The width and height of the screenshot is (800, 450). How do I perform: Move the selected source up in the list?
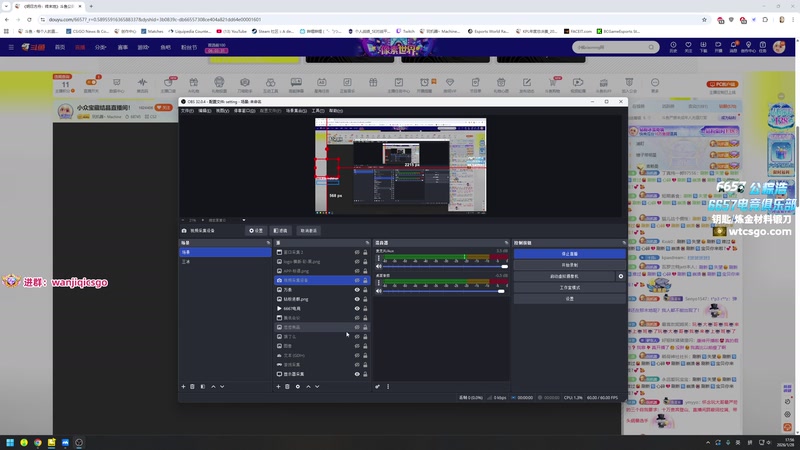(308, 387)
